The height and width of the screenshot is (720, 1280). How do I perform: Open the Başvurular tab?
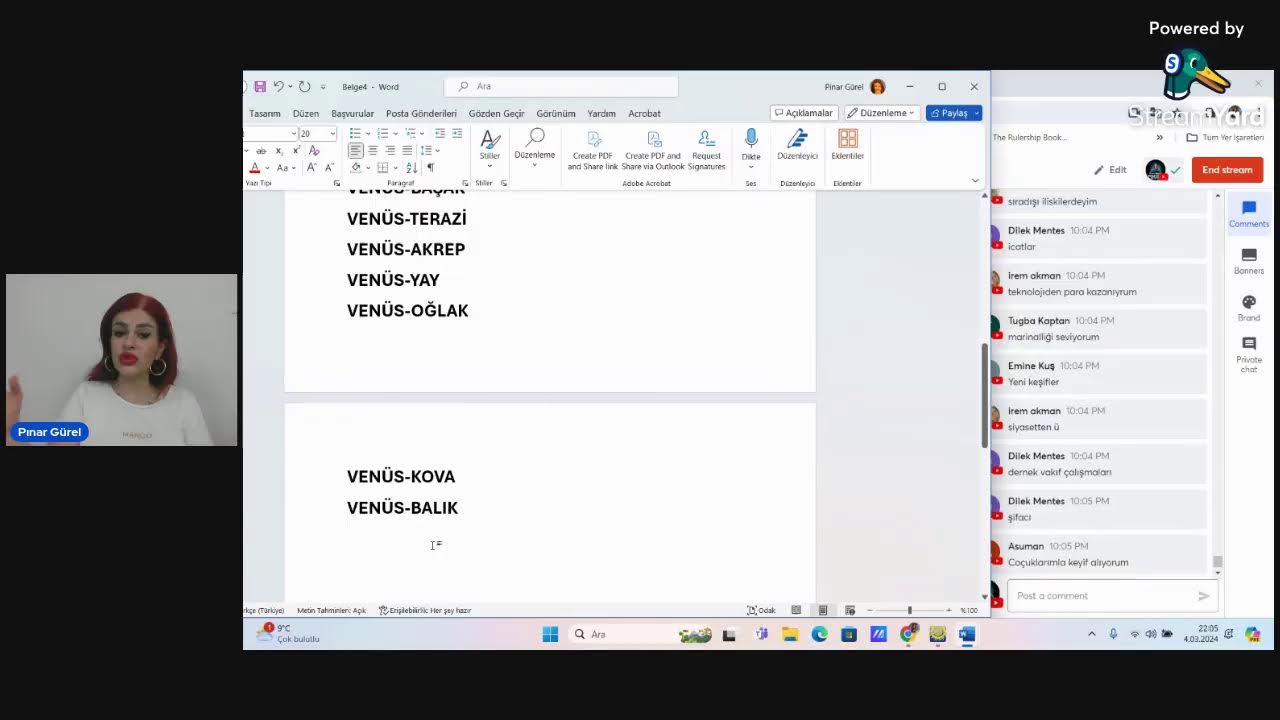pyautogui.click(x=353, y=113)
